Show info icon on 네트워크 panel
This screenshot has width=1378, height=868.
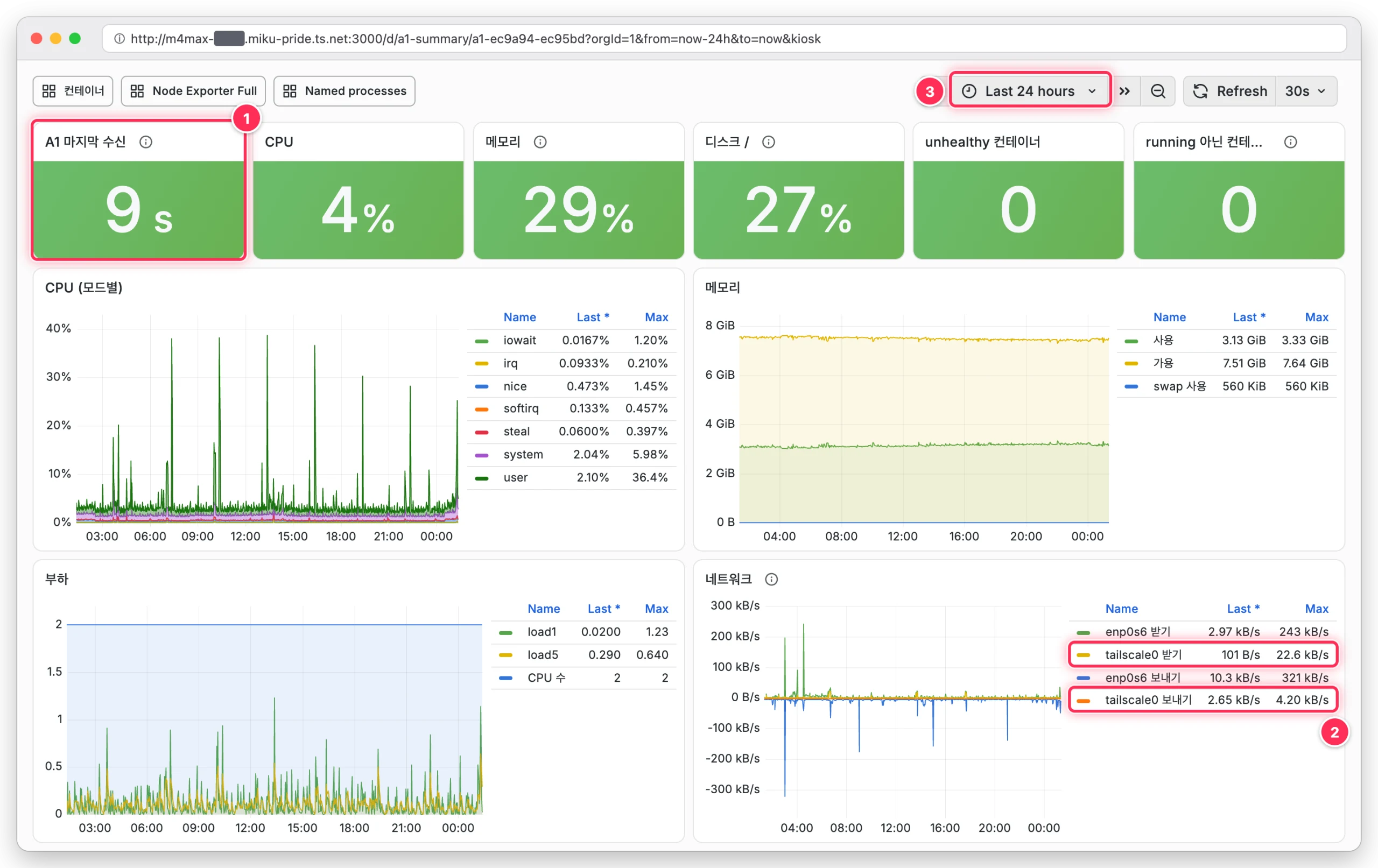[x=771, y=579]
